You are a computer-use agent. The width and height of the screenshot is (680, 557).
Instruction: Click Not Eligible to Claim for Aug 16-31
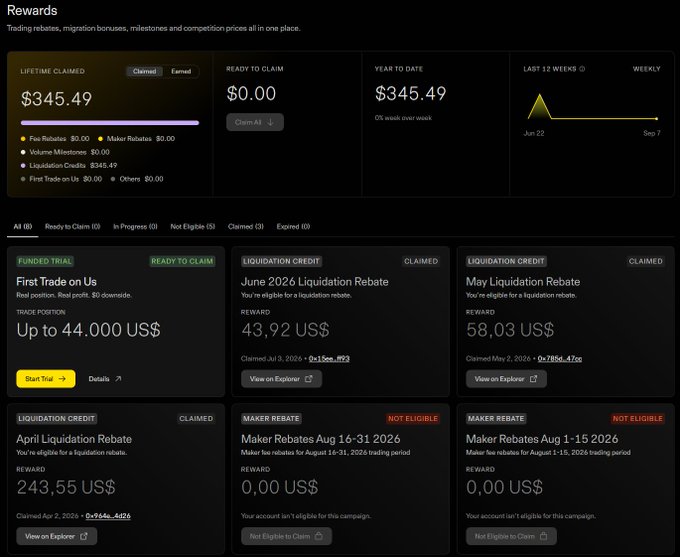coord(286,536)
